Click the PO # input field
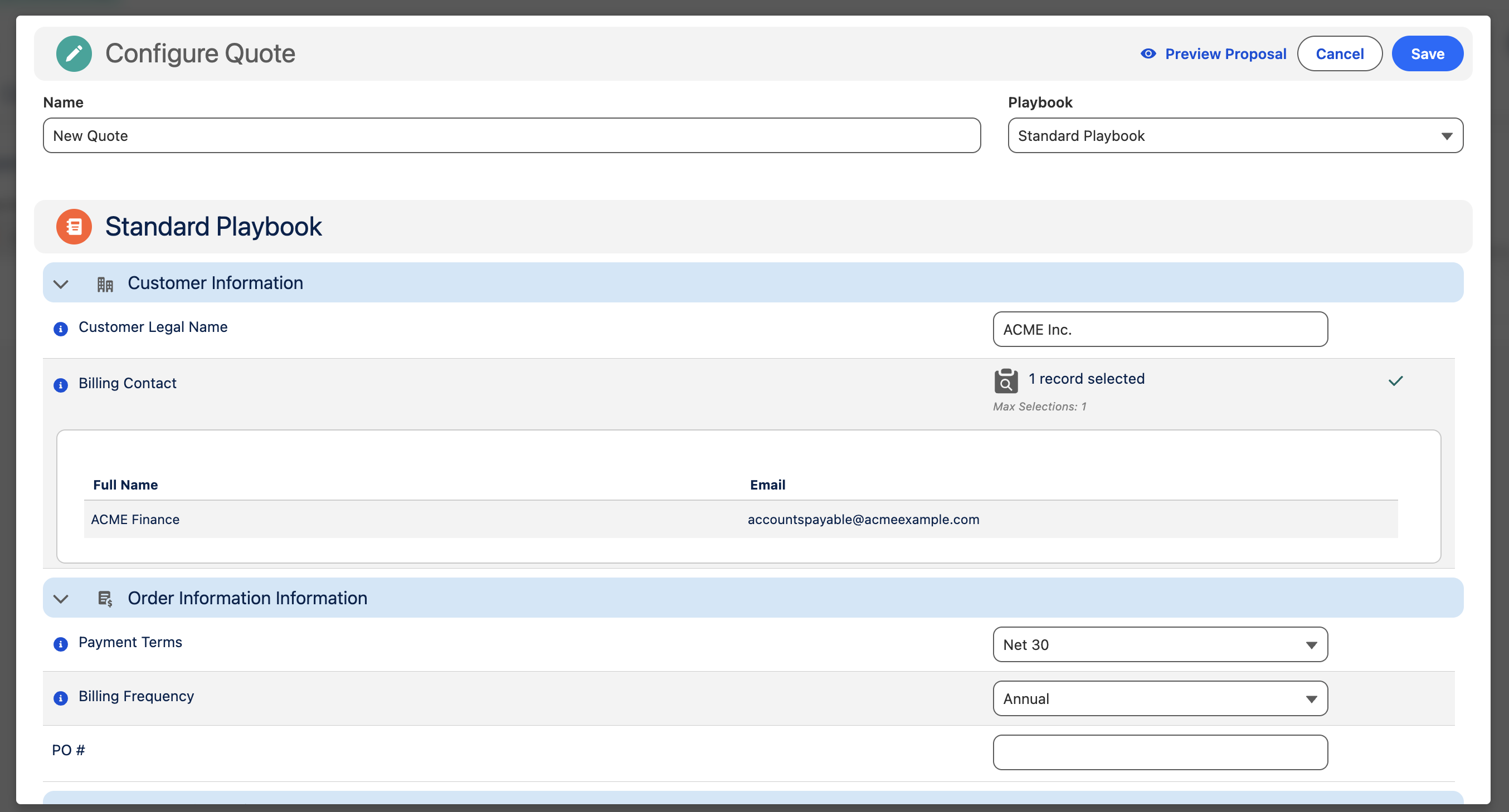This screenshot has height=812, width=1509. click(1160, 752)
